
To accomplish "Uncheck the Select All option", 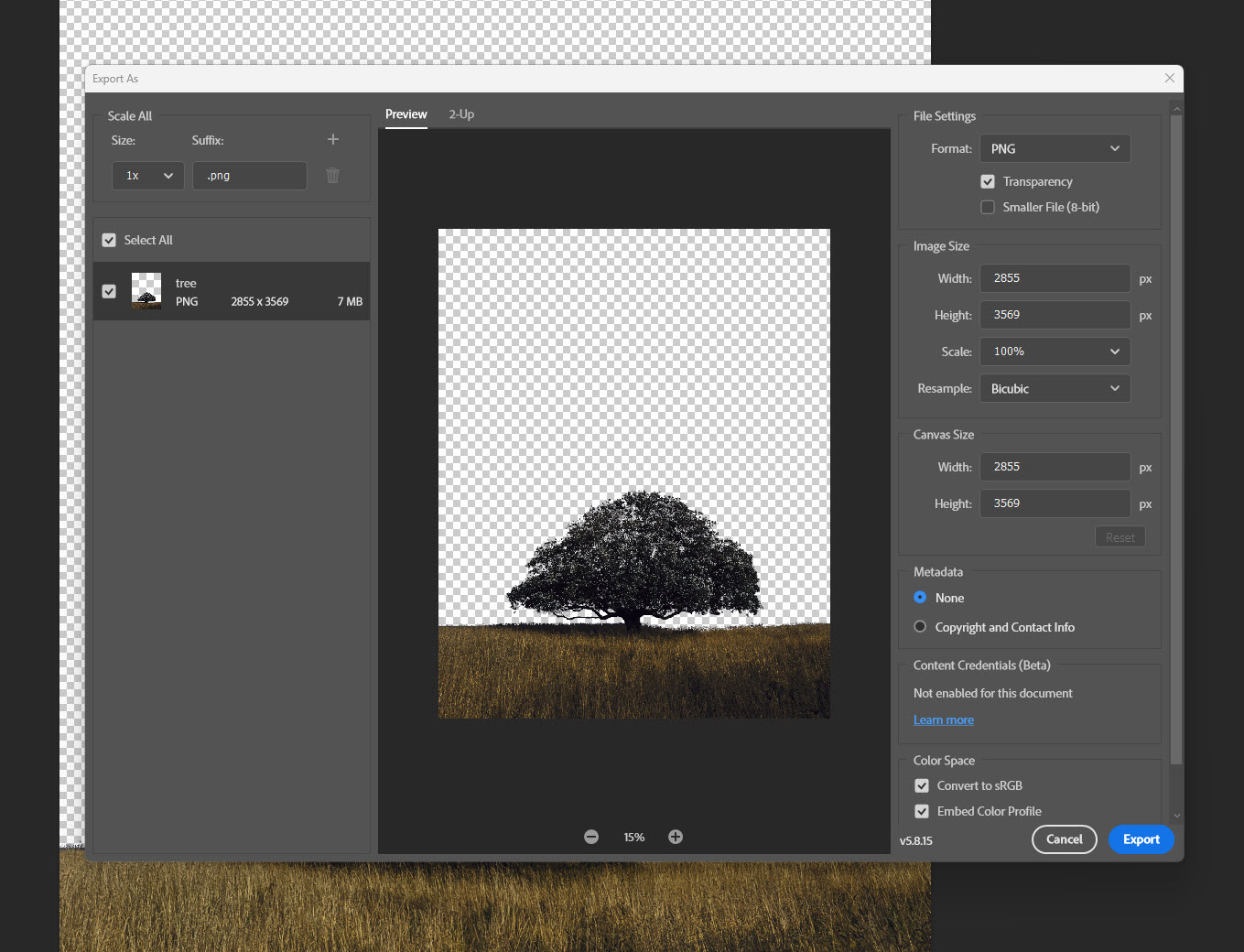I will (109, 239).
